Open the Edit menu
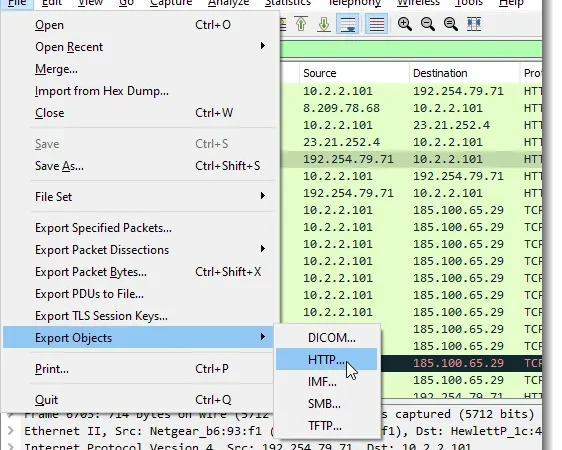The image size is (562, 450). point(52,3)
